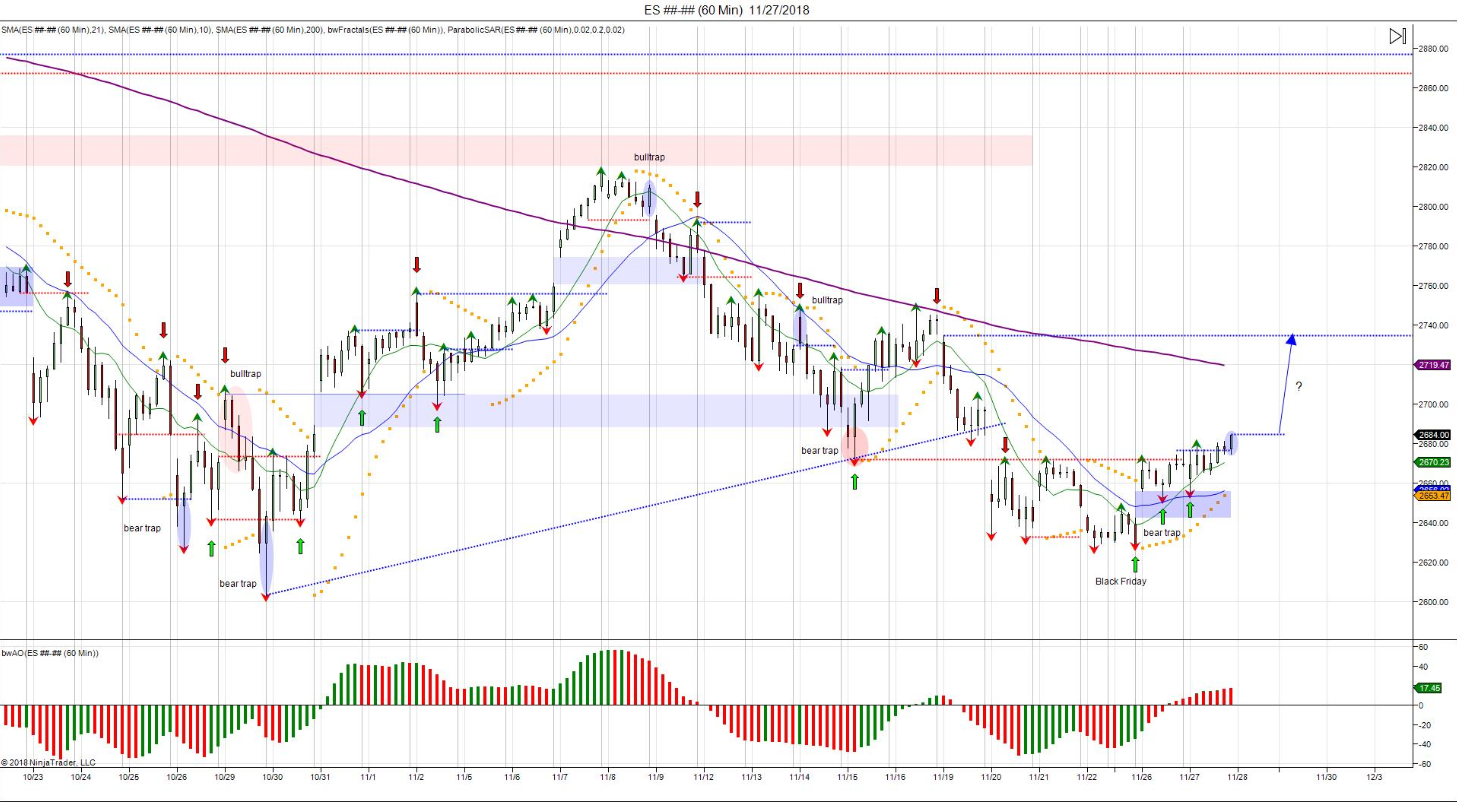Click the 60 label on the oscillator axis

click(x=1425, y=648)
